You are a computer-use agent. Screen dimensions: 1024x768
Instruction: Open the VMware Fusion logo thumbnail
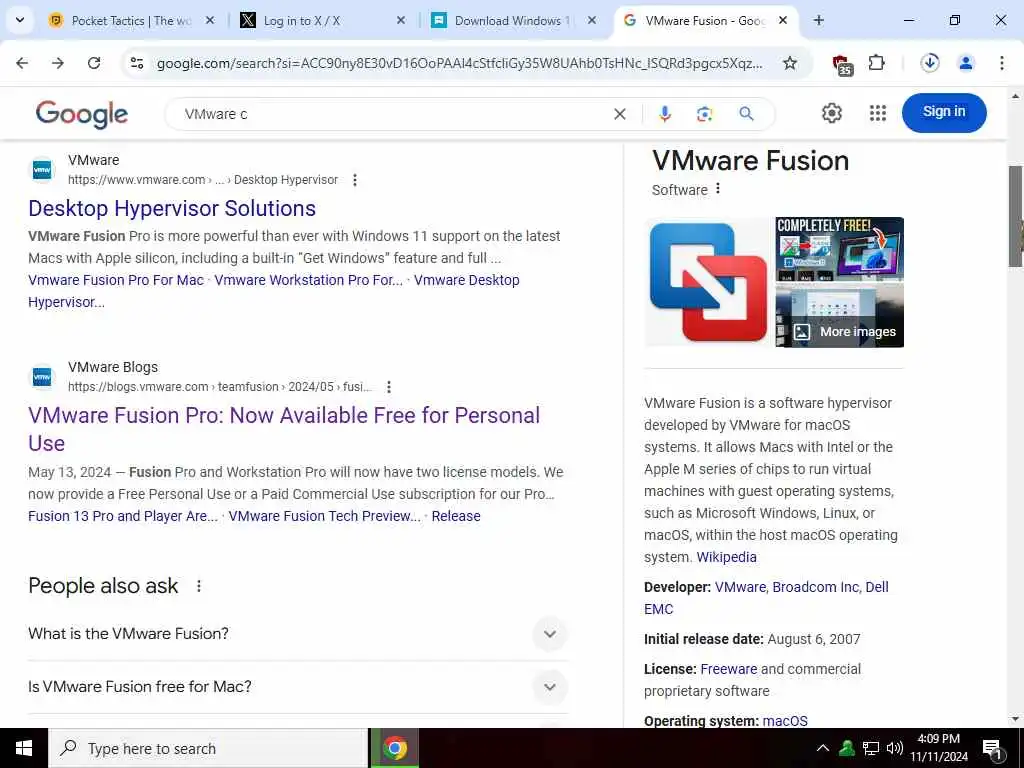coord(709,281)
